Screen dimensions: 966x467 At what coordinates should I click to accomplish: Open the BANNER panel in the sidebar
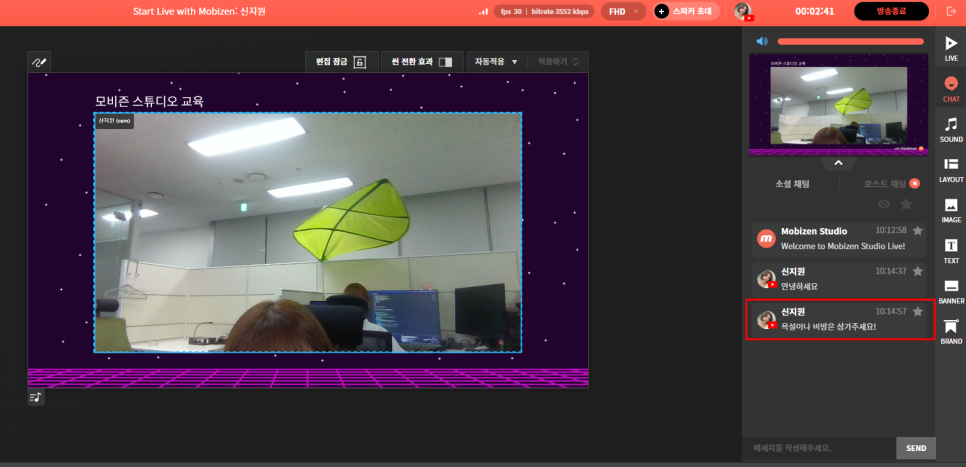[x=951, y=291]
